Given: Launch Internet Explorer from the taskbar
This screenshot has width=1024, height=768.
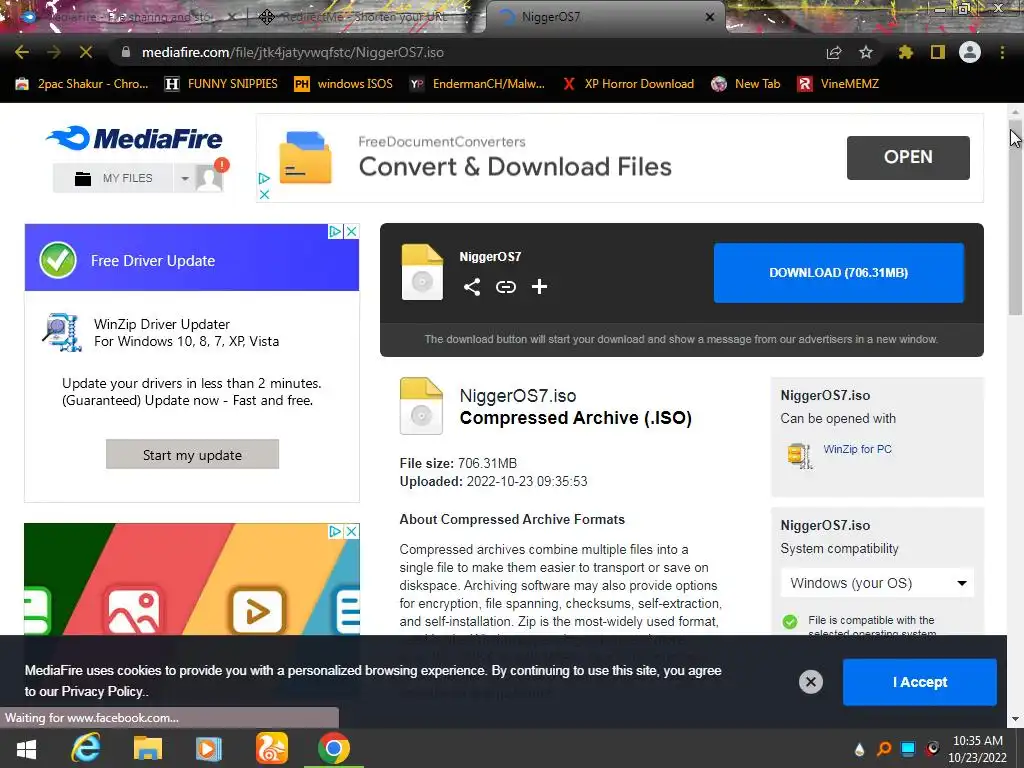Looking at the screenshot, I should (86, 748).
